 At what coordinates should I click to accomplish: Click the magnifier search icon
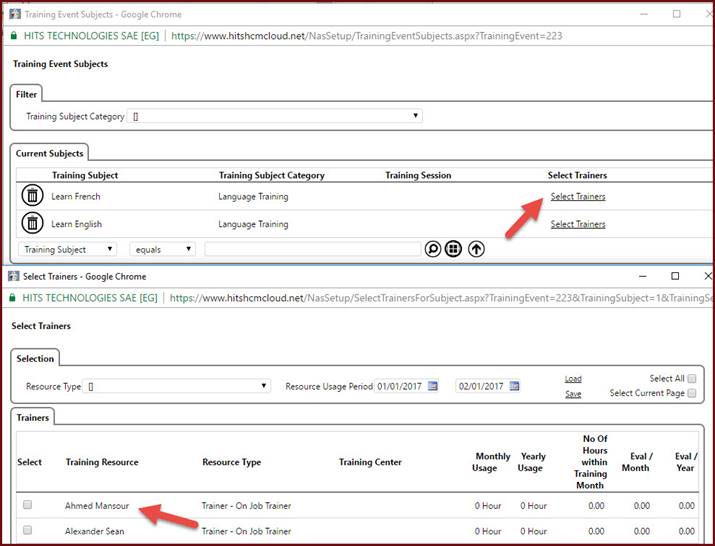[433, 249]
